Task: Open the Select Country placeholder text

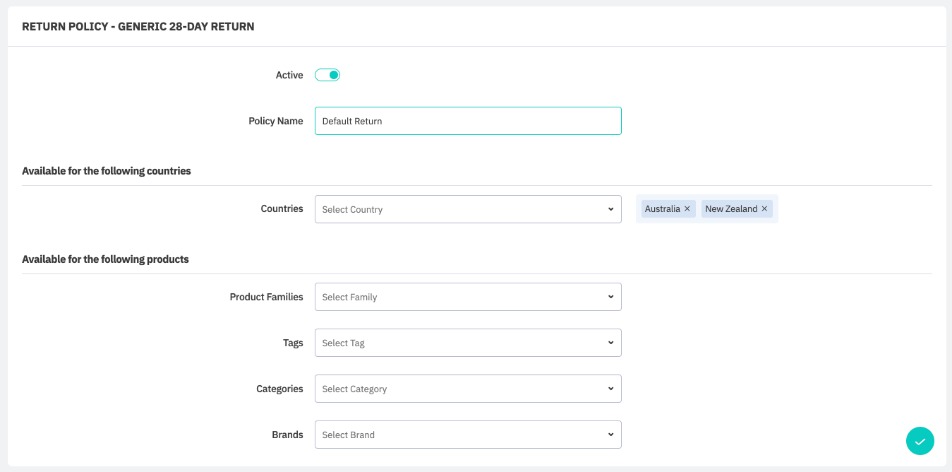Action: (352, 210)
